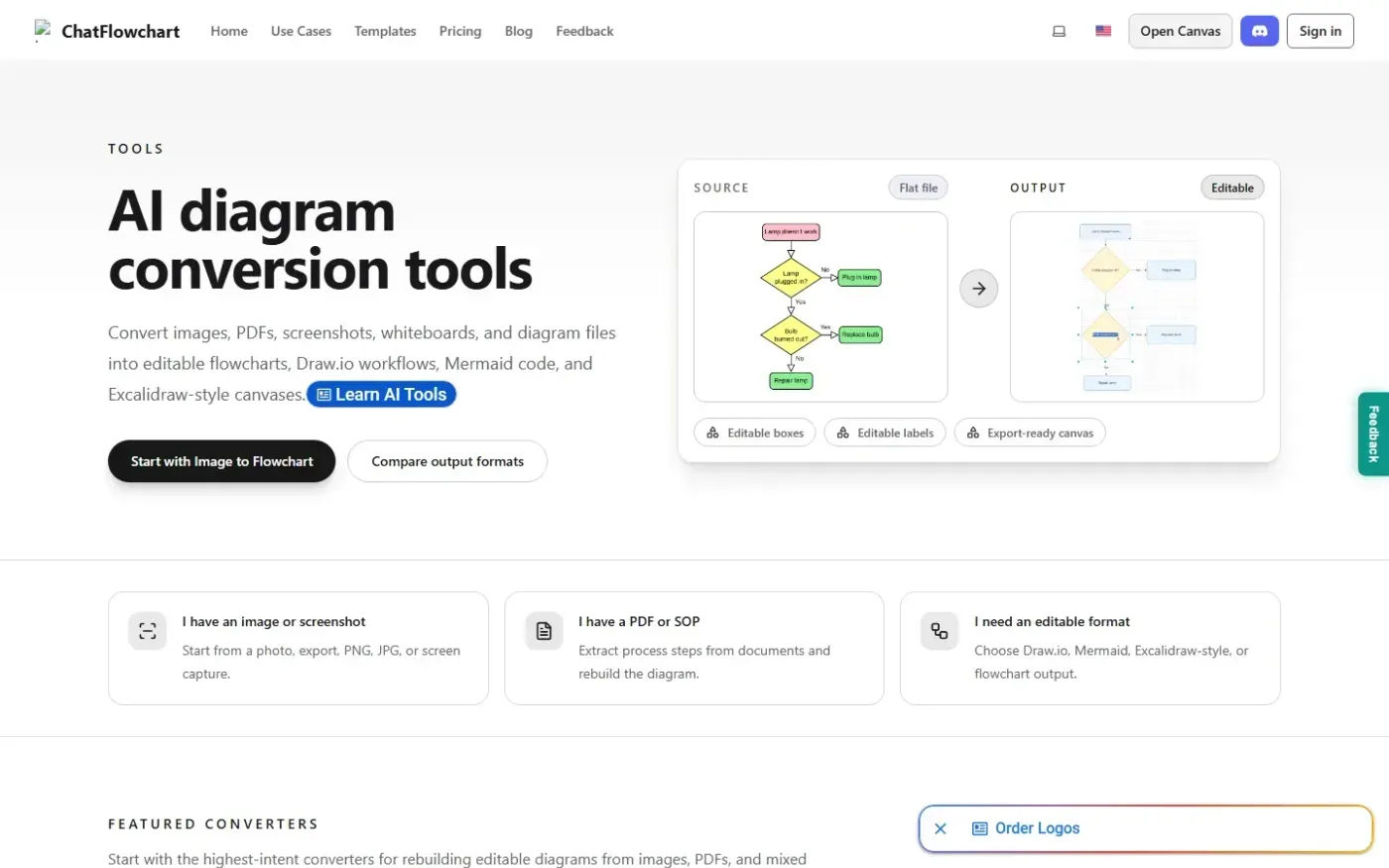Click the source flowchart thumbnail
The image size is (1389, 868).
[821, 307]
